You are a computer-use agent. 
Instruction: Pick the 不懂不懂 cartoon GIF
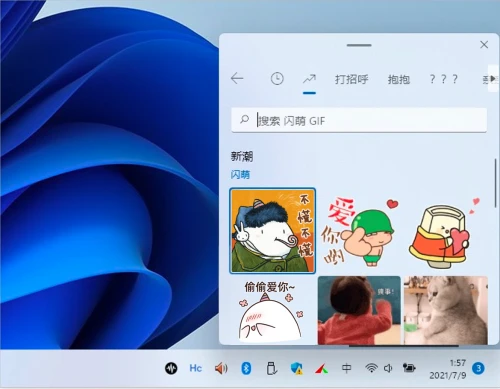point(272,231)
